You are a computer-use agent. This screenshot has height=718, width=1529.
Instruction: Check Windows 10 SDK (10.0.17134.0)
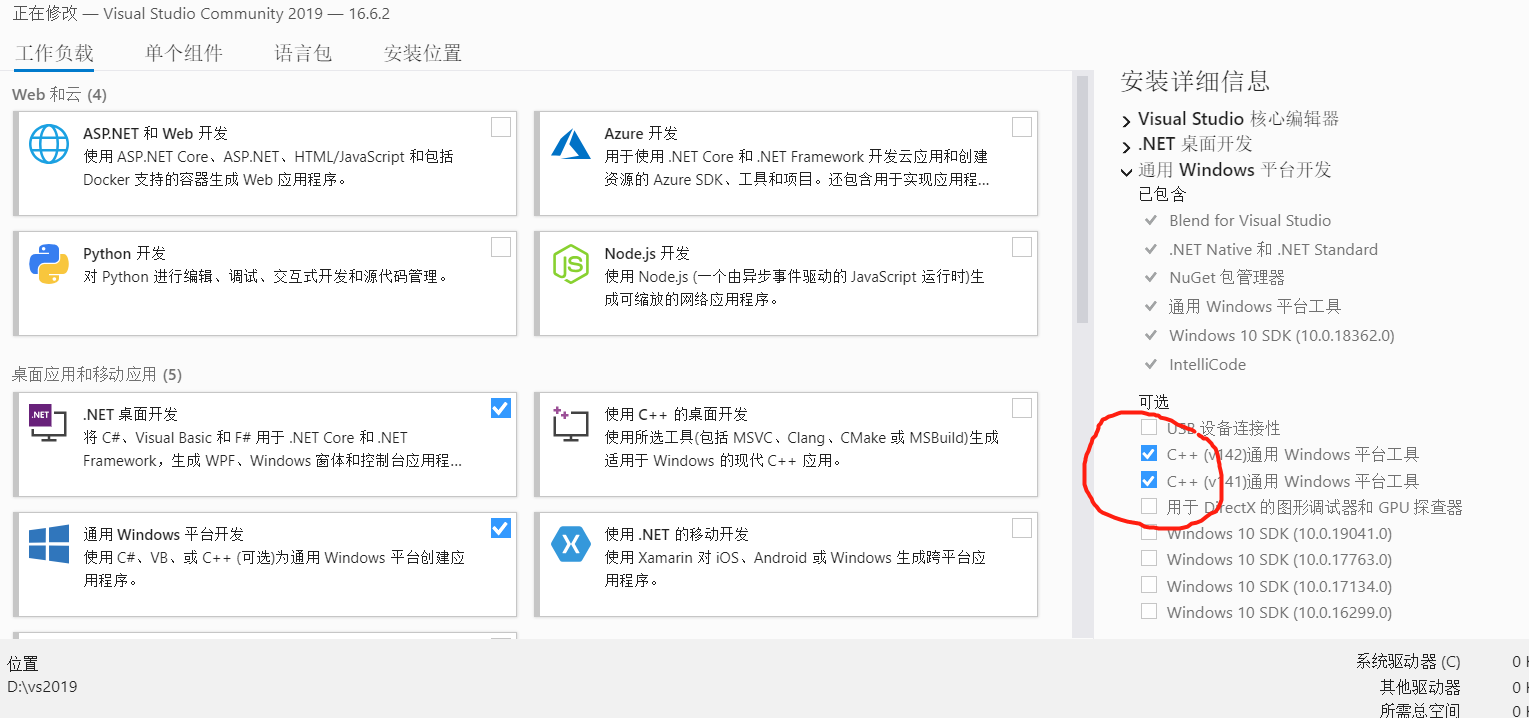pos(1149,586)
